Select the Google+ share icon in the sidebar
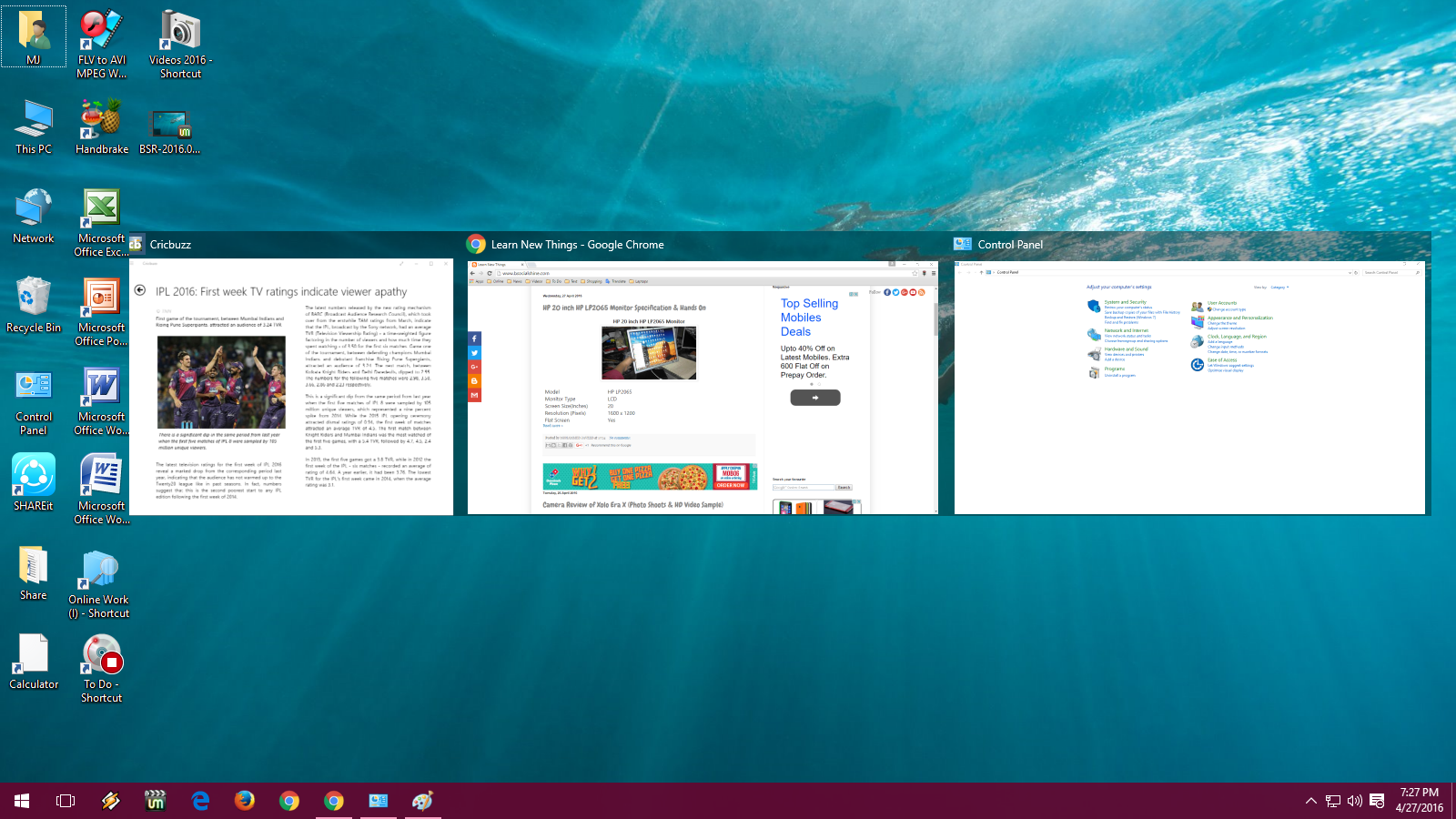Viewport: 1456px width, 819px height. coord(475,367)
